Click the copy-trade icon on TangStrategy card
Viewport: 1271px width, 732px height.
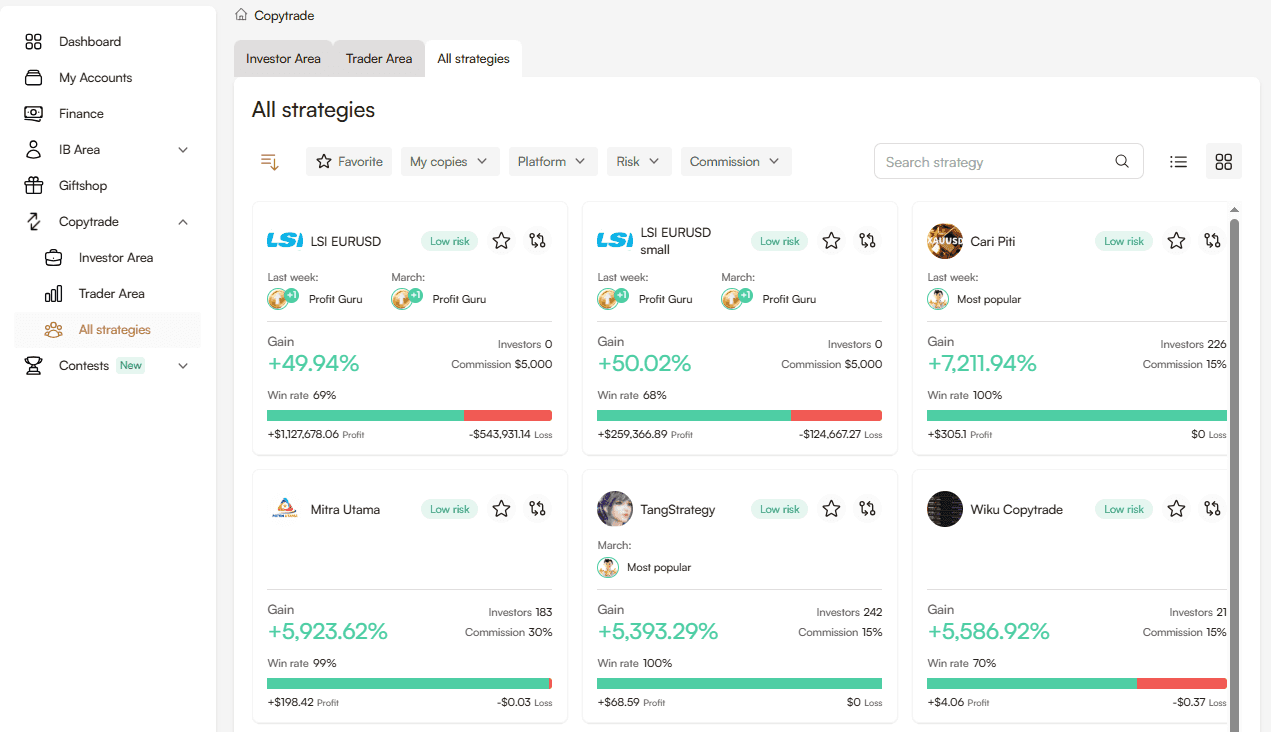click(x=867, y=509)
